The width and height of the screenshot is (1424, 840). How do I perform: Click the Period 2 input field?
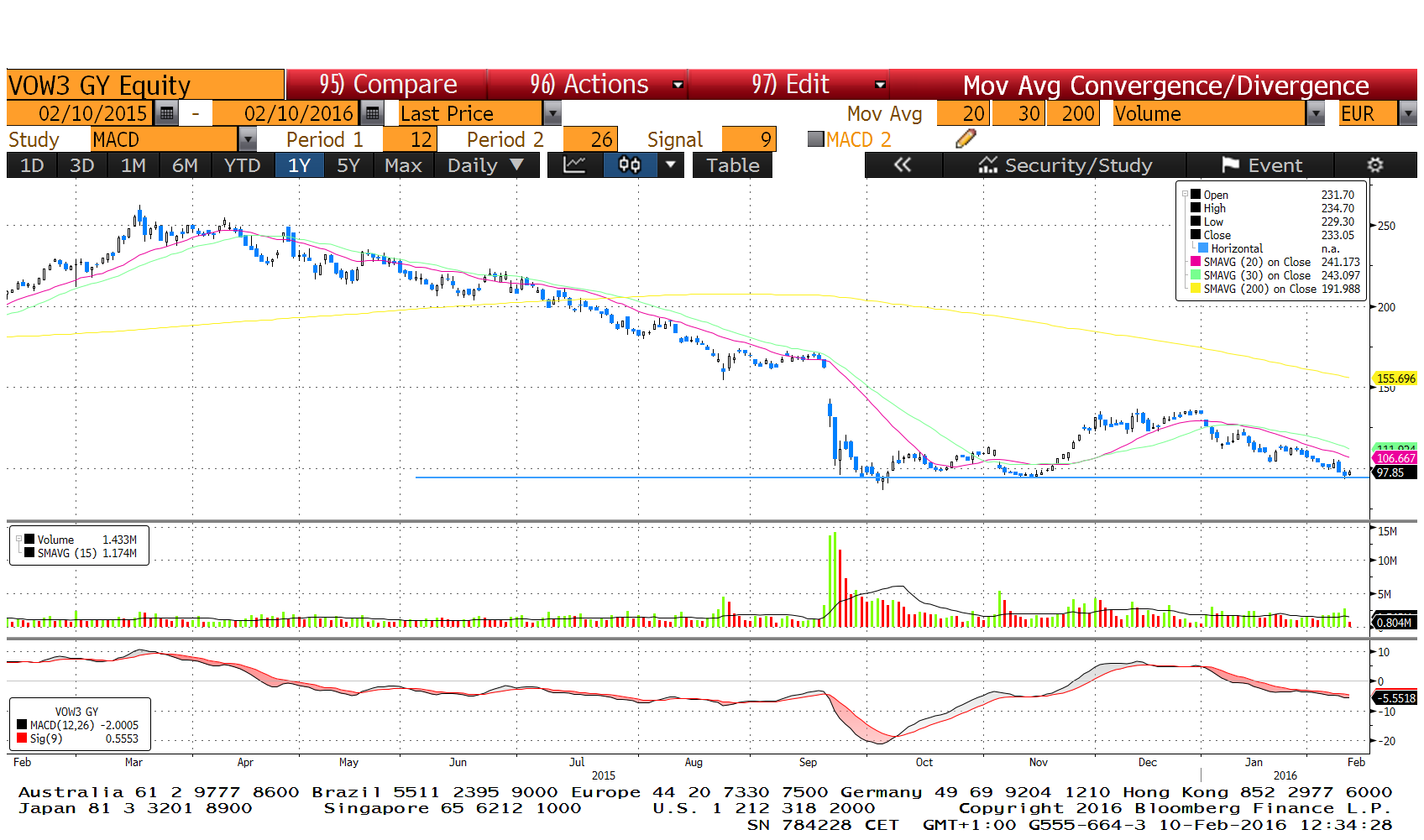[x=591, y=139]
